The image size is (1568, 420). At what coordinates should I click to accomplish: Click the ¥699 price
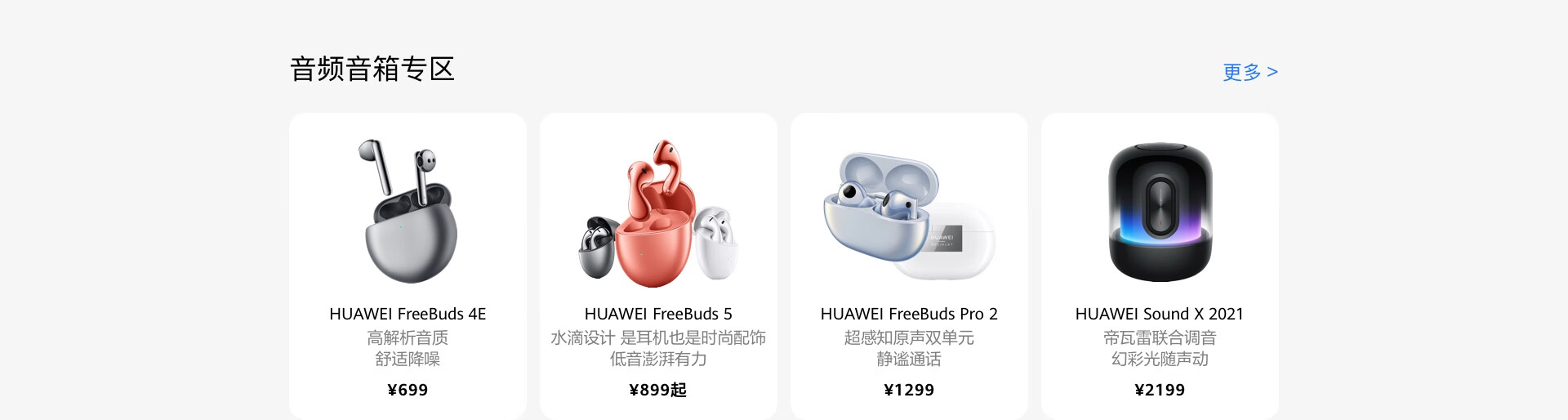[408, 390]
